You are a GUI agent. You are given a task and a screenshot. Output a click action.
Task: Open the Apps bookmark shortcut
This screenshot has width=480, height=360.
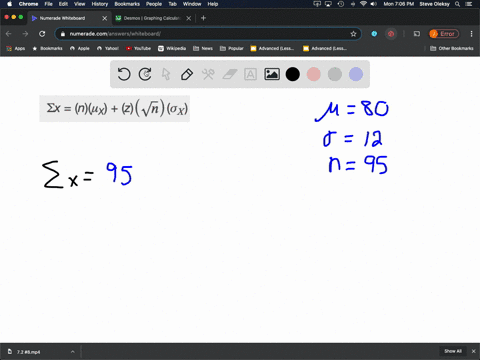point(16,48)
